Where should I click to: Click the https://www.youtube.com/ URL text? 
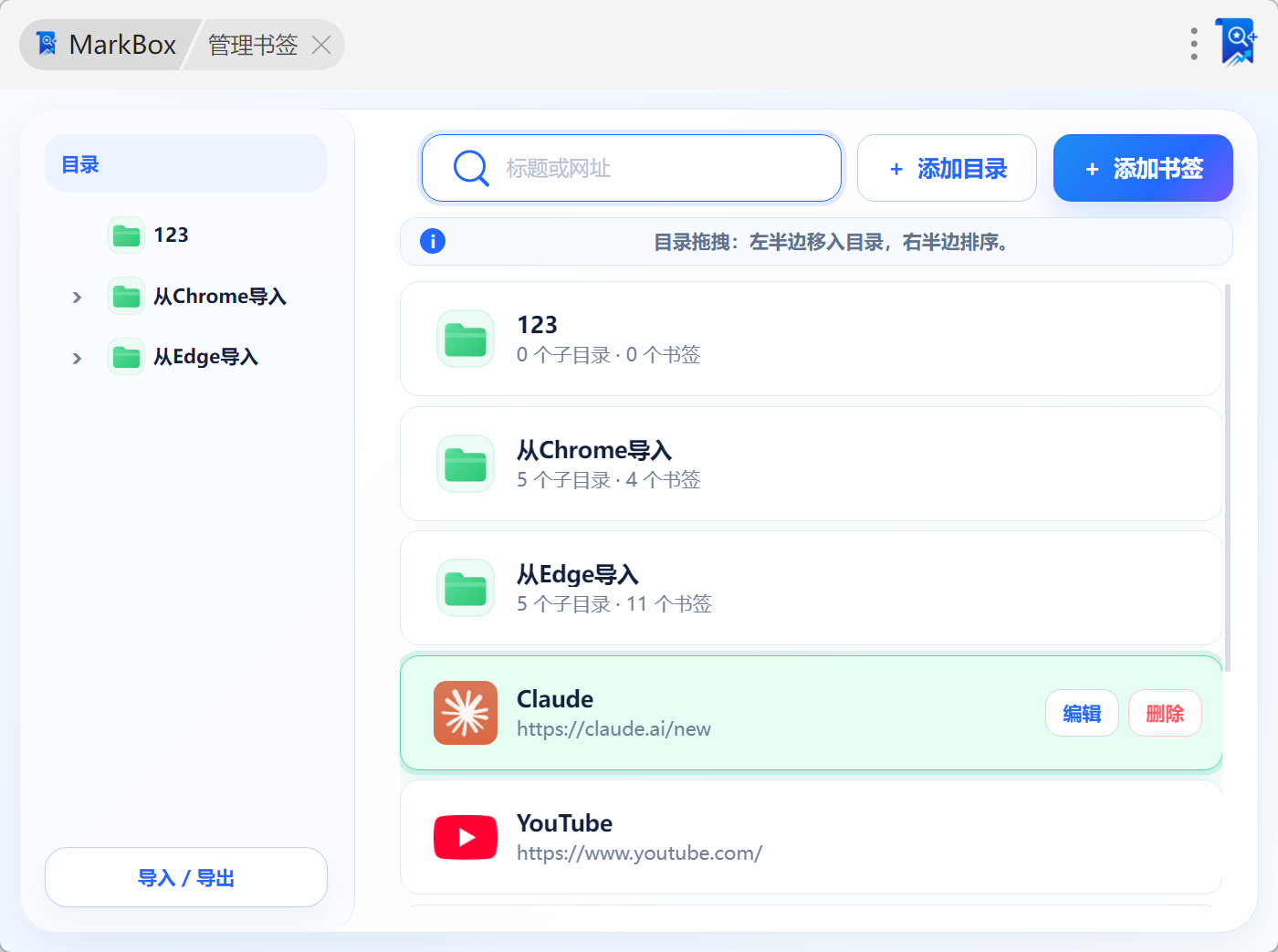coord(639,853)
